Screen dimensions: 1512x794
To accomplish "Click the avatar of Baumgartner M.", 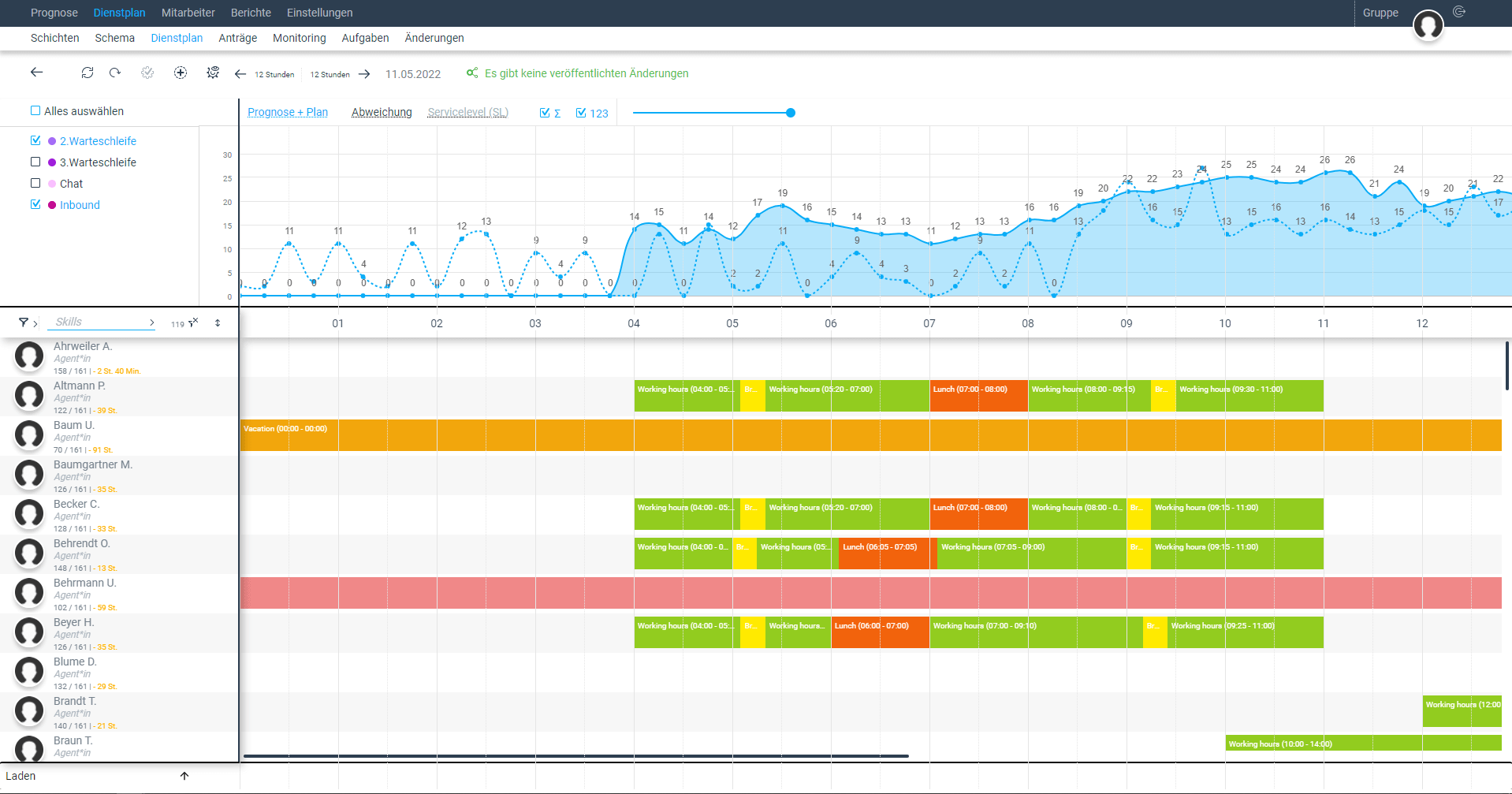I will 29,475.
